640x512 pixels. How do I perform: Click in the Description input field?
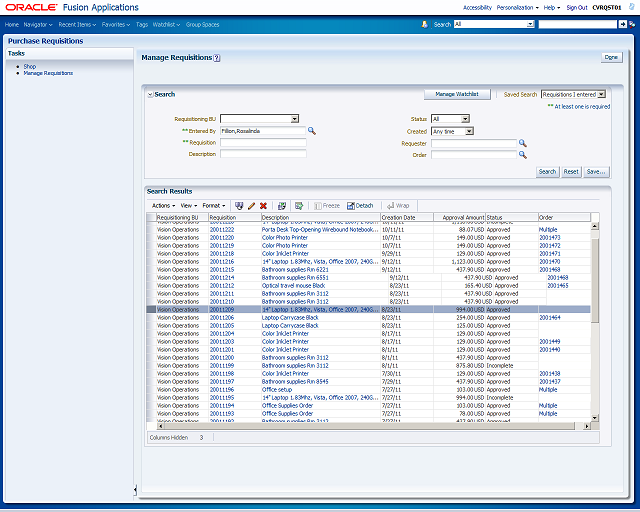tap(263, 154)
